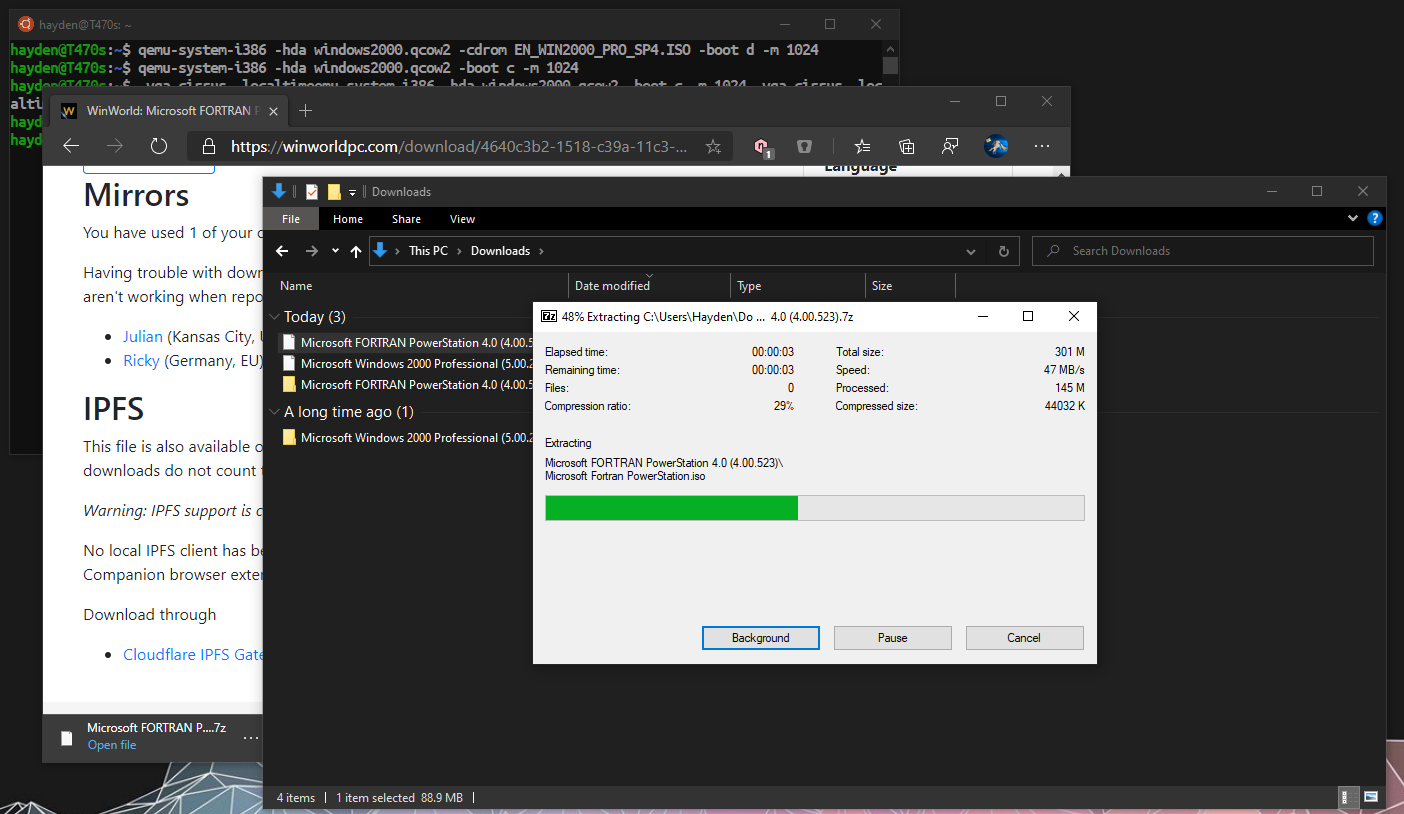Click the terminal window scrollbar
The height and width of the screenshot is (814, 1404).
coord(890,65)
